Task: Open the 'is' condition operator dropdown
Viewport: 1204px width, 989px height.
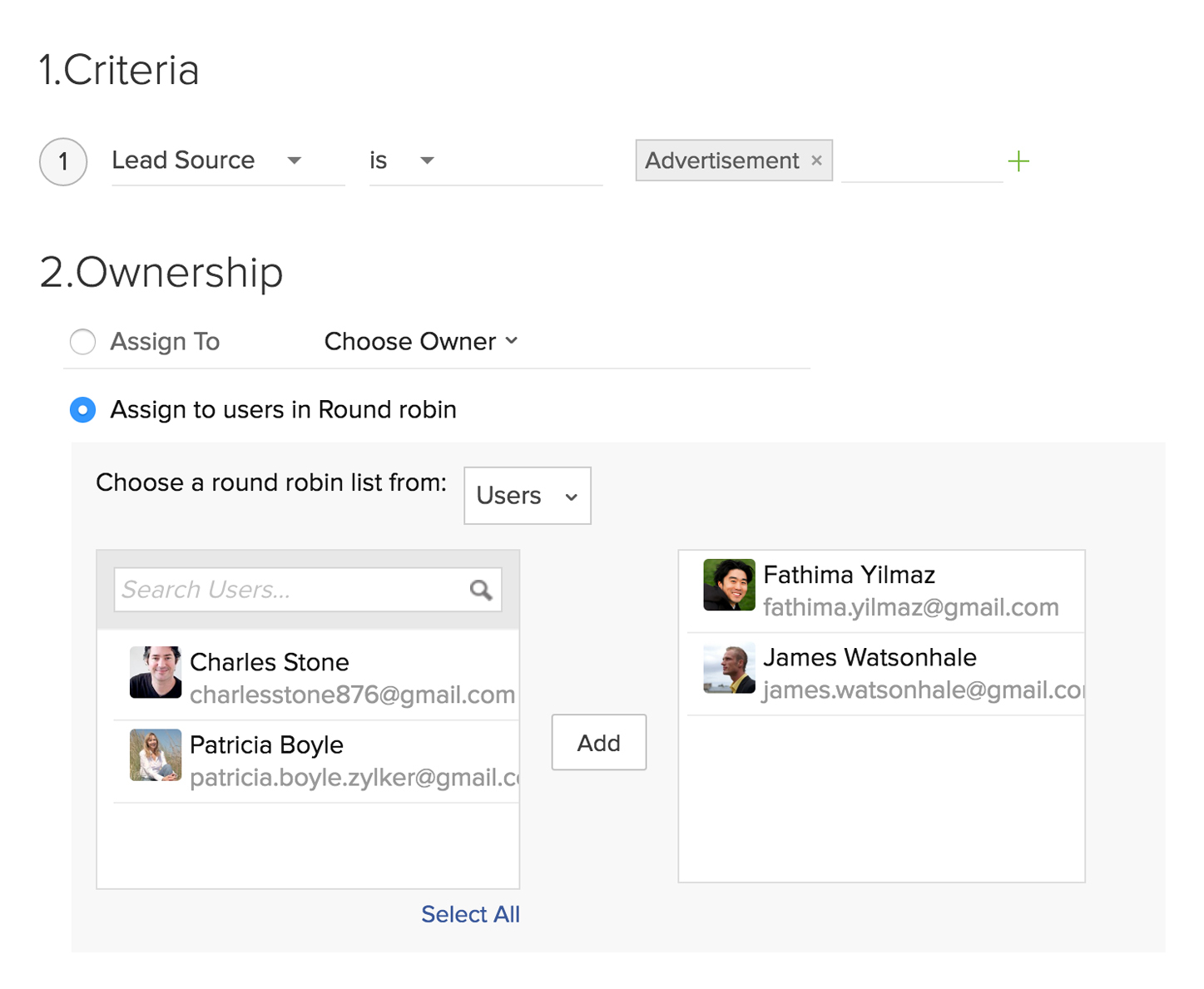Action: 427,161
